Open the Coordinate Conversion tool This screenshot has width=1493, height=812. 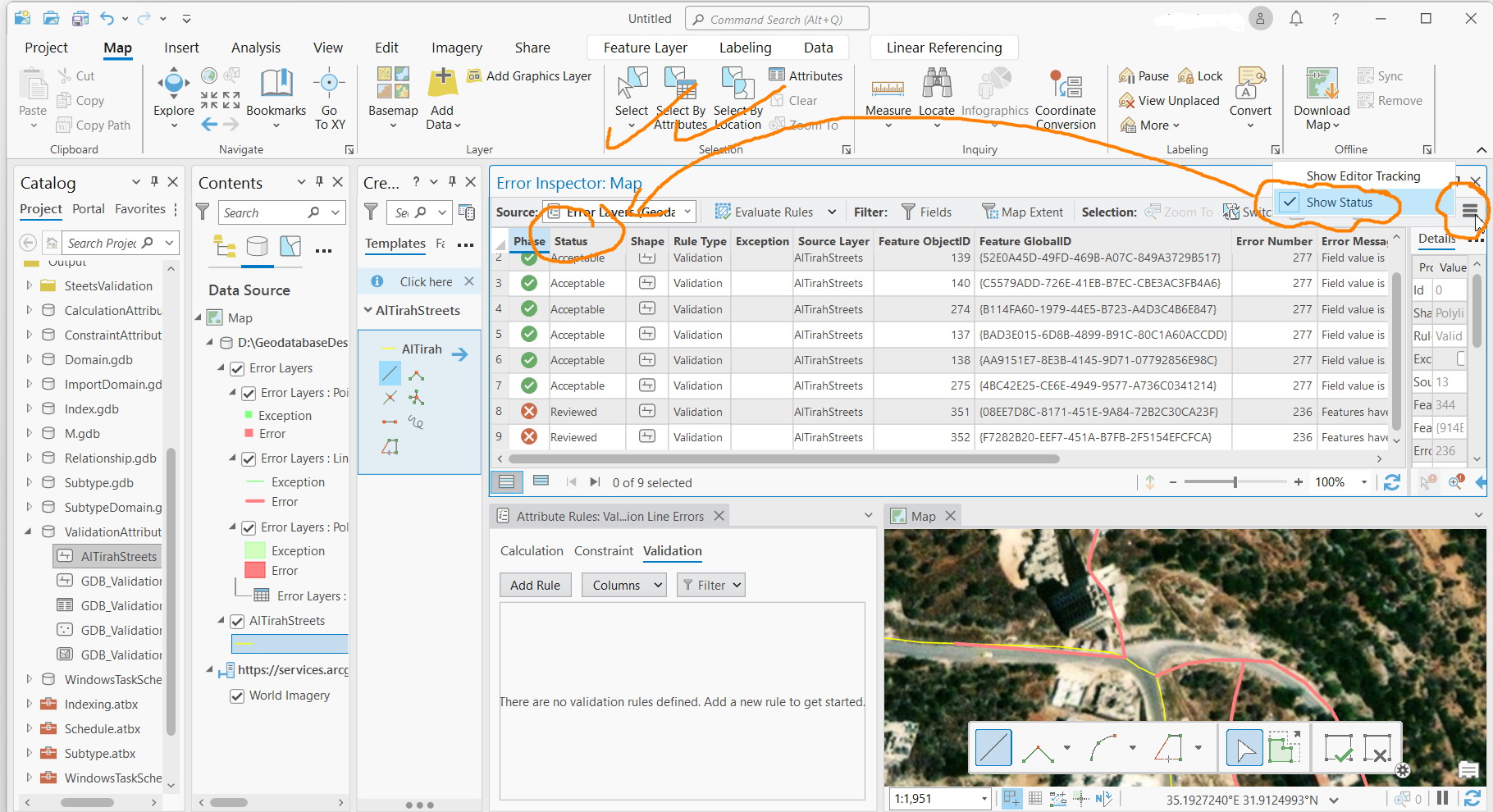point(1066,97)
